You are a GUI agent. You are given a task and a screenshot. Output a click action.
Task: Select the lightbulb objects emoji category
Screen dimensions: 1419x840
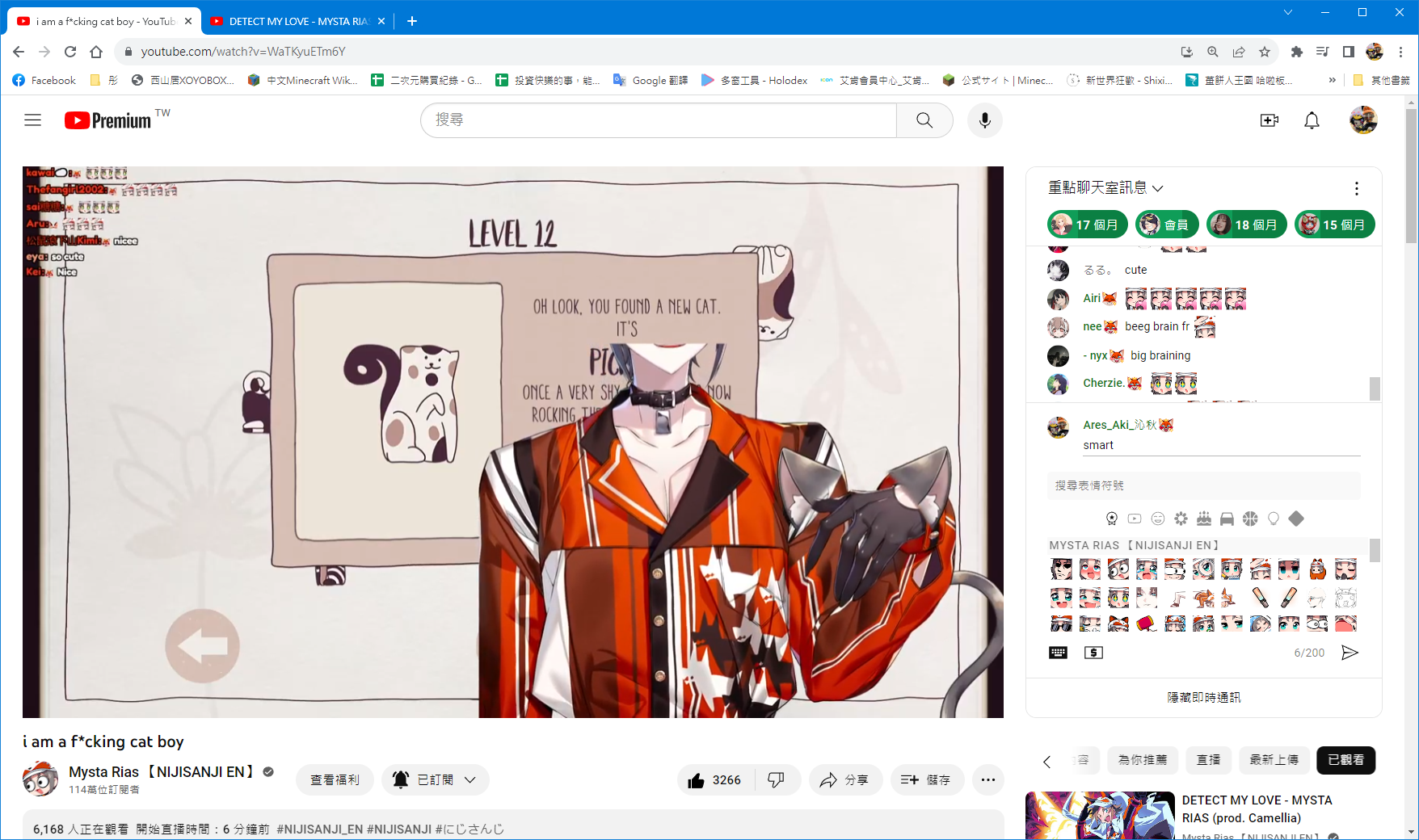[1274, 519]
